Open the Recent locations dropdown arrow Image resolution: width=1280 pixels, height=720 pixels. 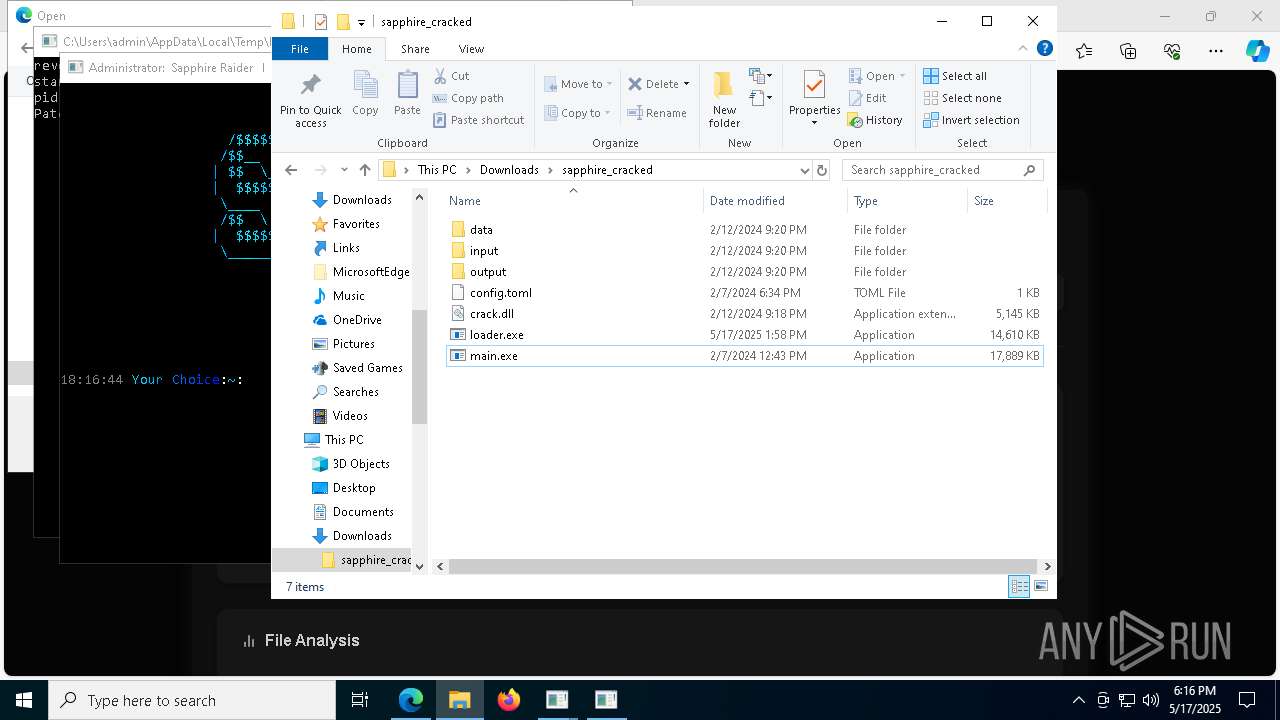click(x=344, y=170)
